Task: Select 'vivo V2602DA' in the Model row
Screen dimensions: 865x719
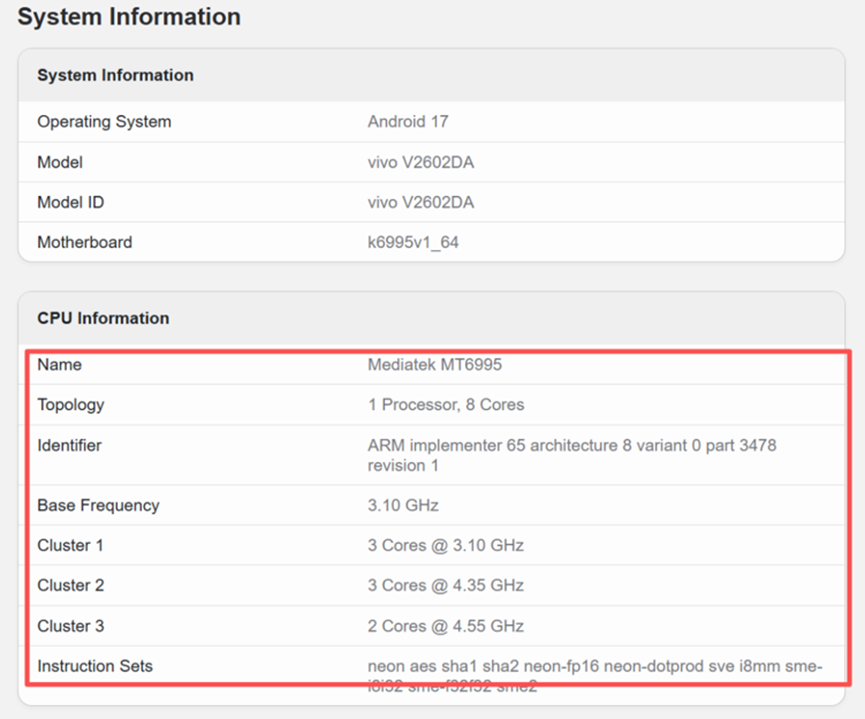Action: (420, 162)
